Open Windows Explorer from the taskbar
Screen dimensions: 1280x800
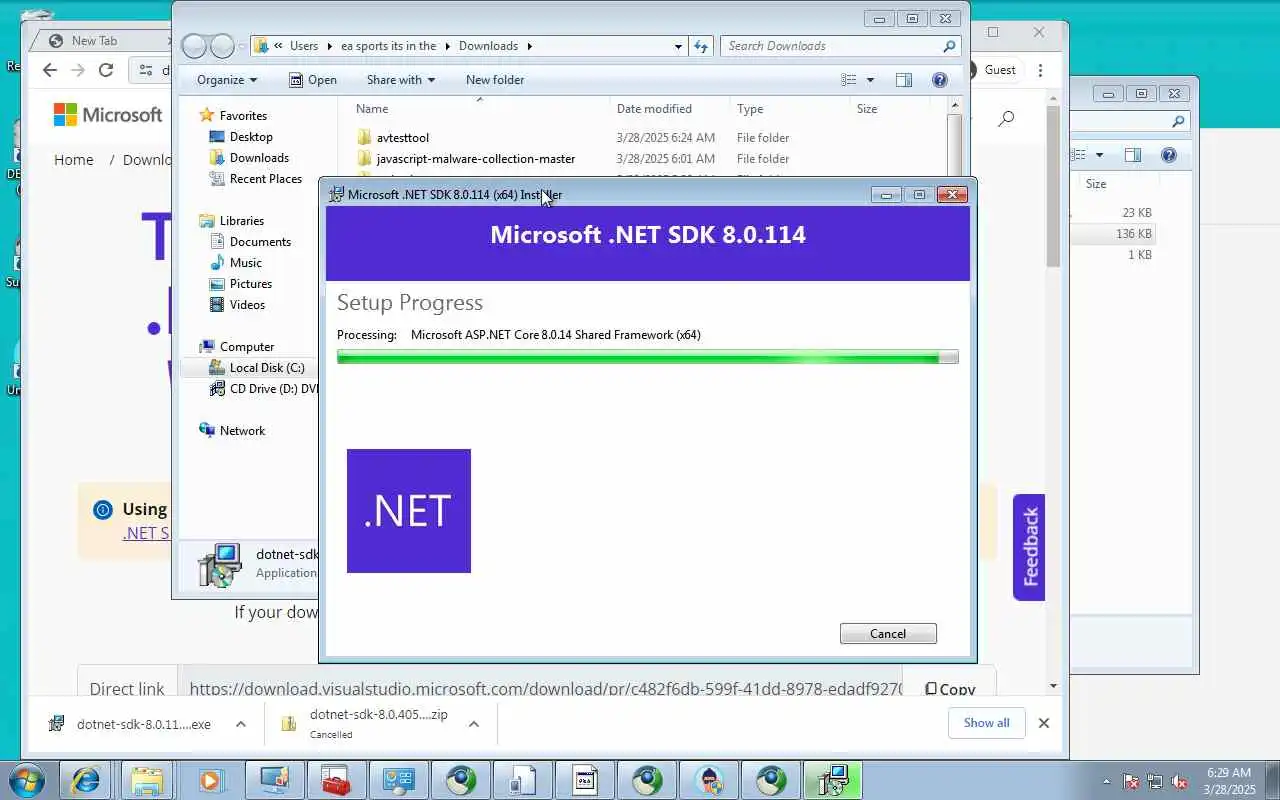[x=147, y=780]
